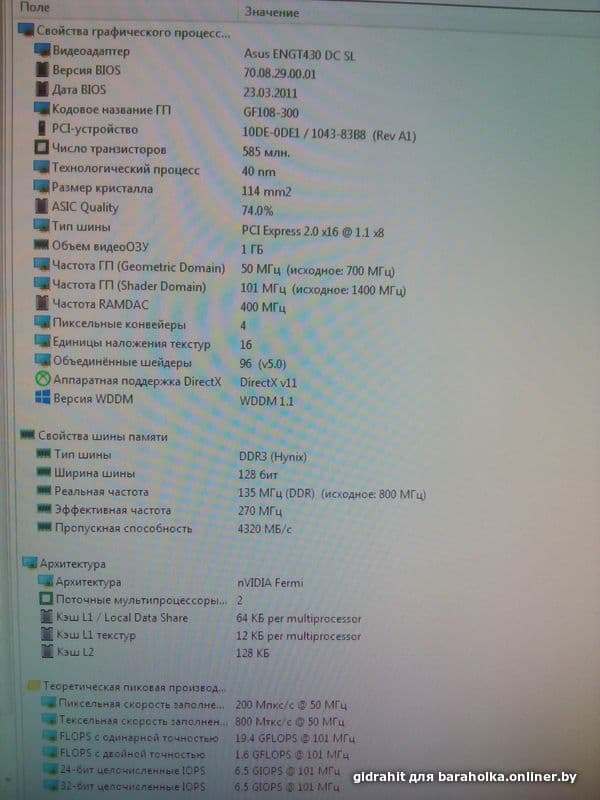Click the chip icon beside Версия BIOS
600x800 pixels.
tap(42, 69)
